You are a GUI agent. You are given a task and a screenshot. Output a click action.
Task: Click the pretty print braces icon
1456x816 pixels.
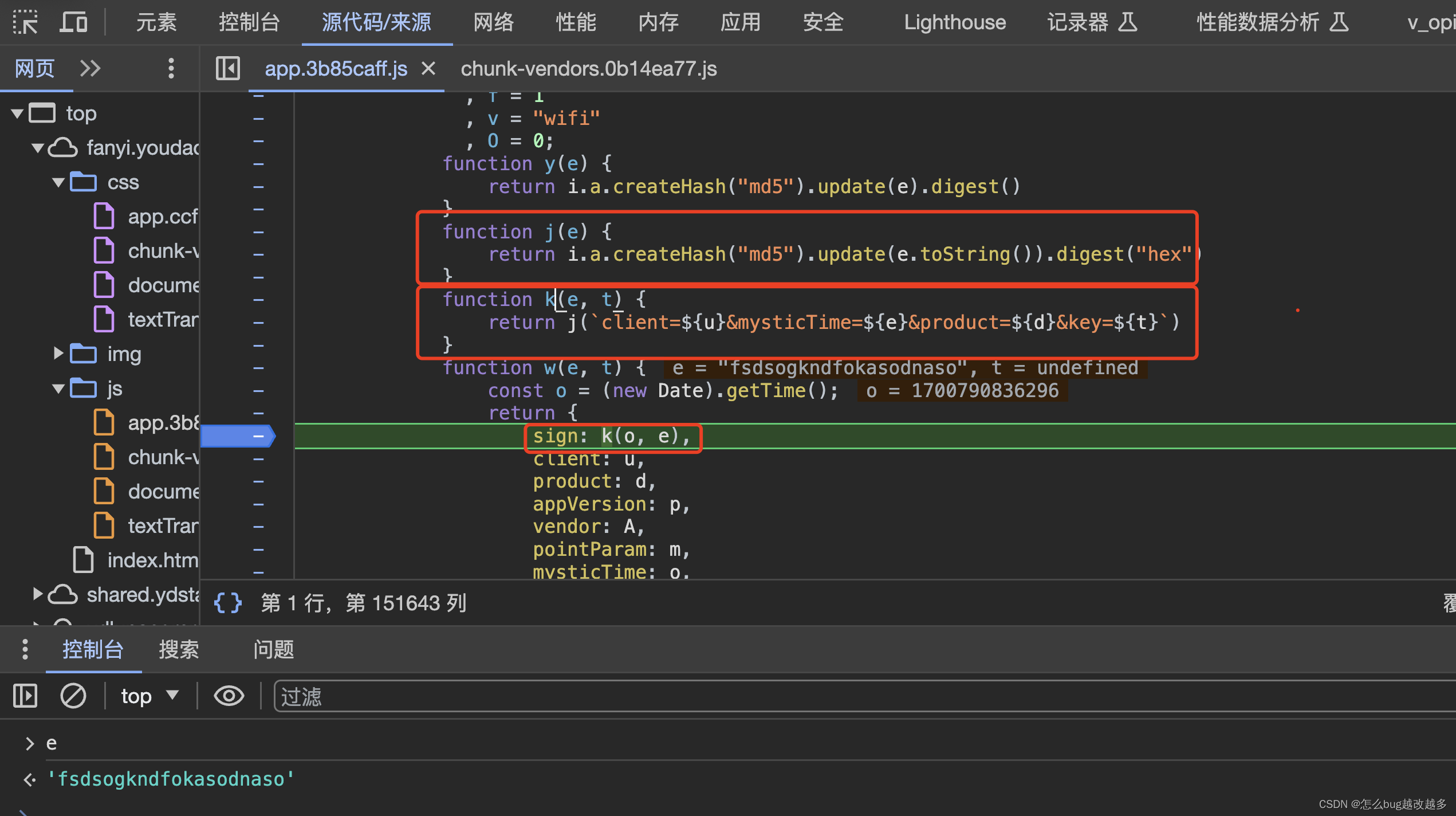227,603
